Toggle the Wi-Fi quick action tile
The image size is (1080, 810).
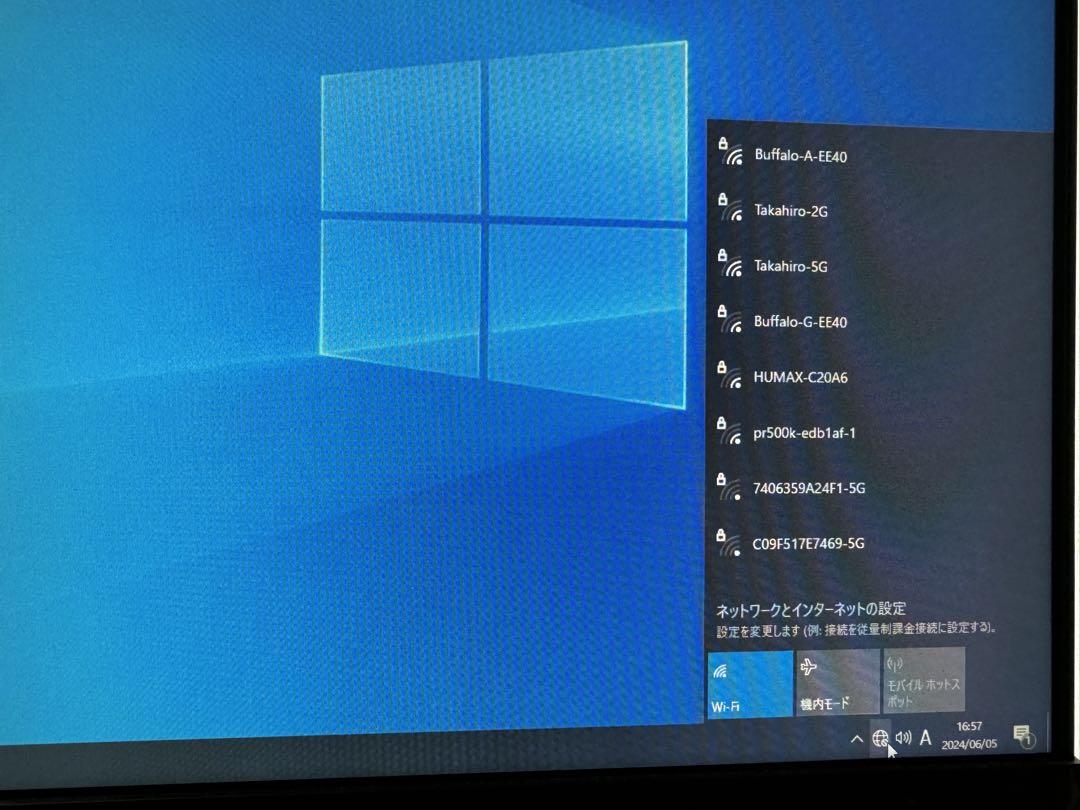pyautogui.click(x=750, y=683)
